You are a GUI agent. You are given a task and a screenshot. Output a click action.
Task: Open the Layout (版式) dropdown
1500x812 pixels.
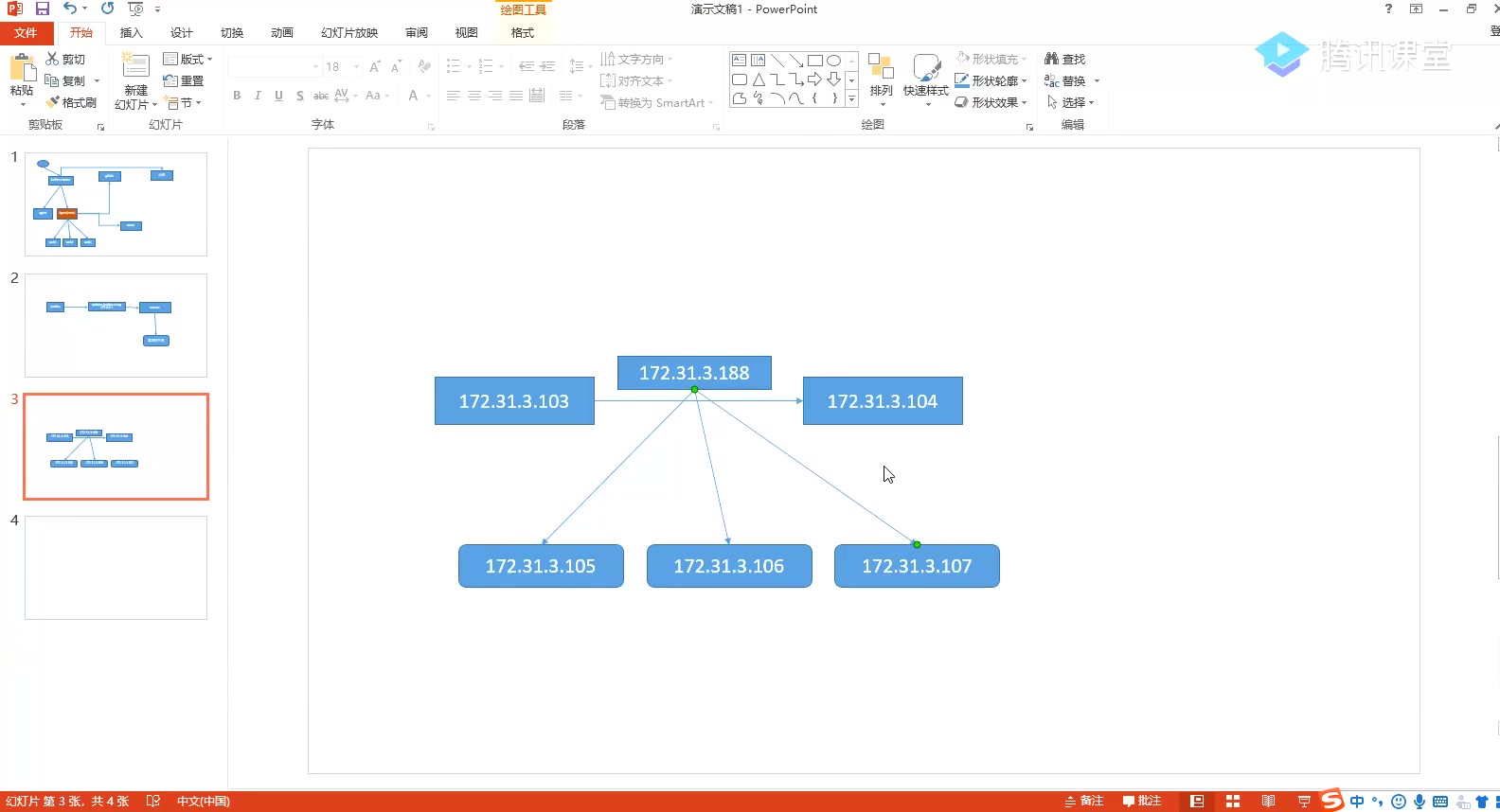click(x=187, y=59)
